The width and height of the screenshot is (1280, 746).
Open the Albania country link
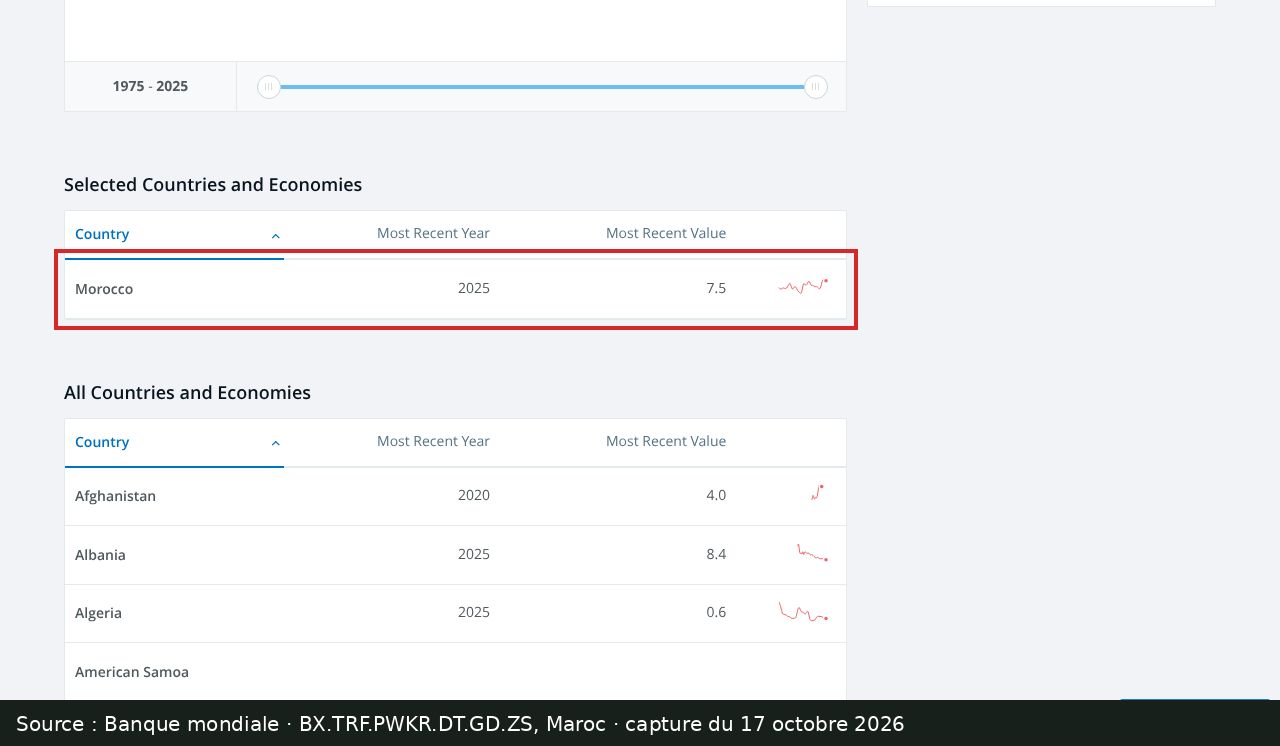pyautogui.click(x=100, y=555)
